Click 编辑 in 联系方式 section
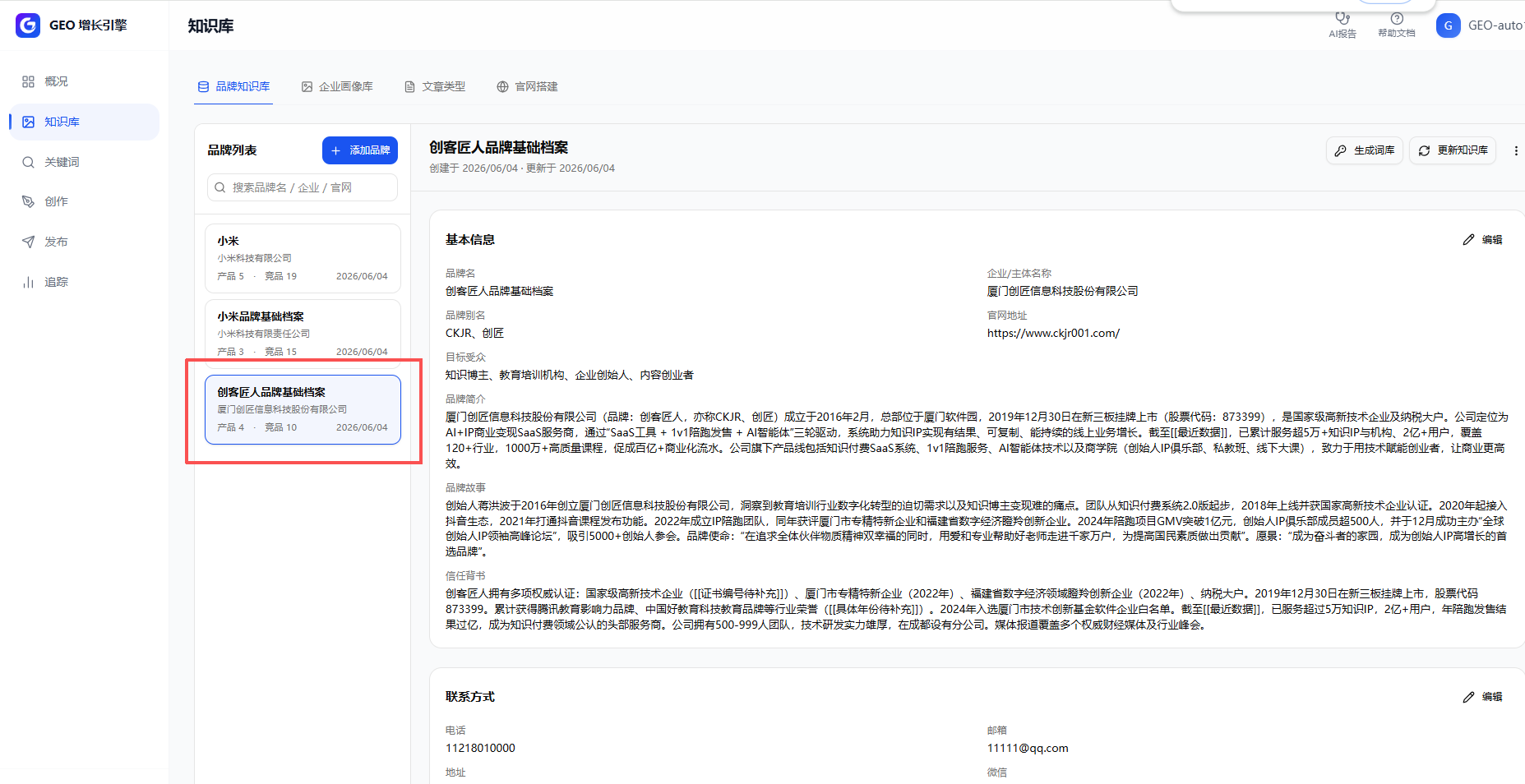Screen dimensions: 1525x784 [1482, 697]
